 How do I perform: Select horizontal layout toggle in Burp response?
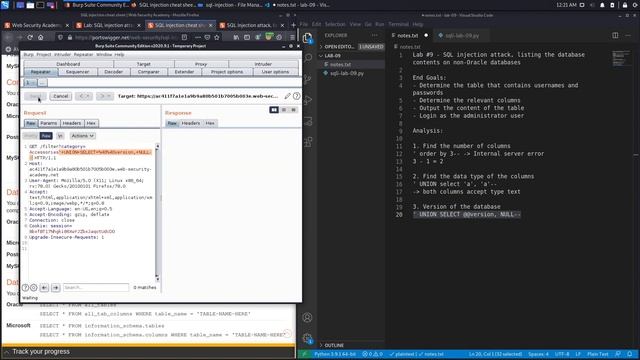[x=284, y=110]
